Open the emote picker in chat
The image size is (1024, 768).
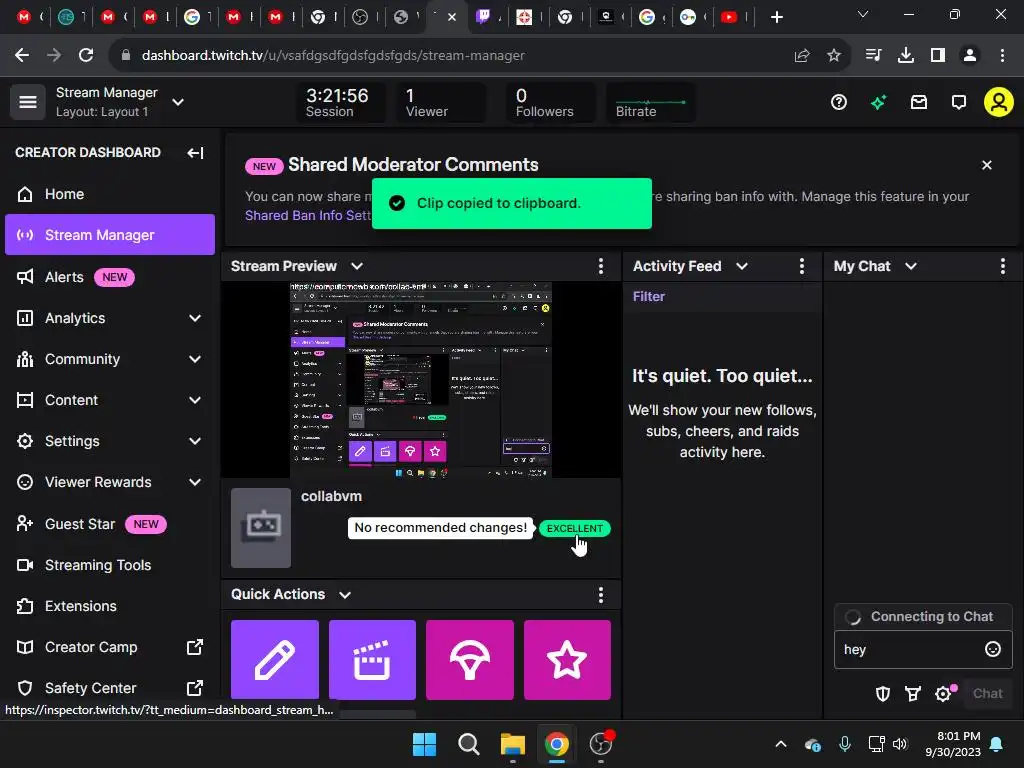[x=993, y=649]
